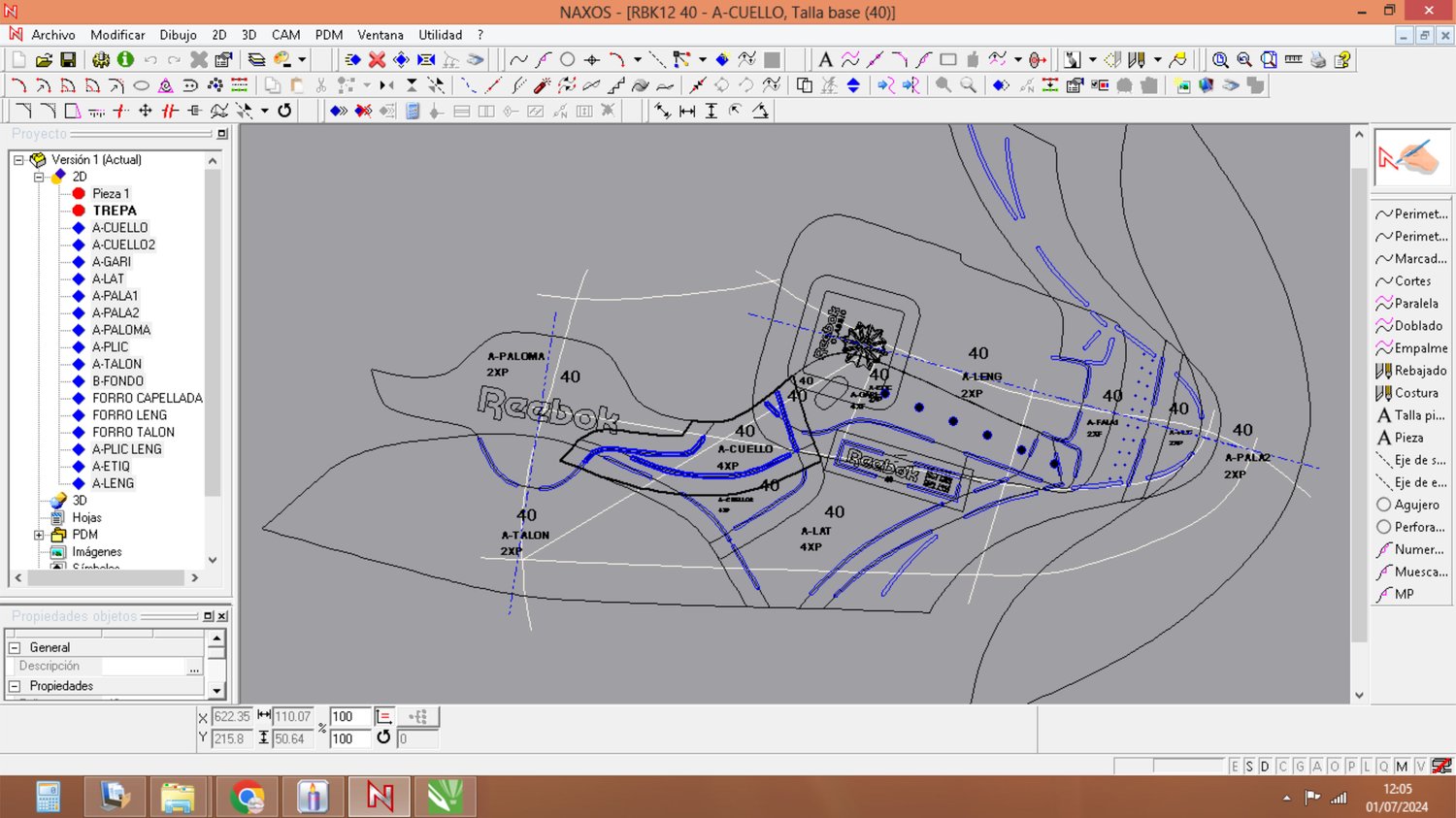Click the 3D colored cube icon
This screenshot has width=1456, height=818.
pos(1207,85)
